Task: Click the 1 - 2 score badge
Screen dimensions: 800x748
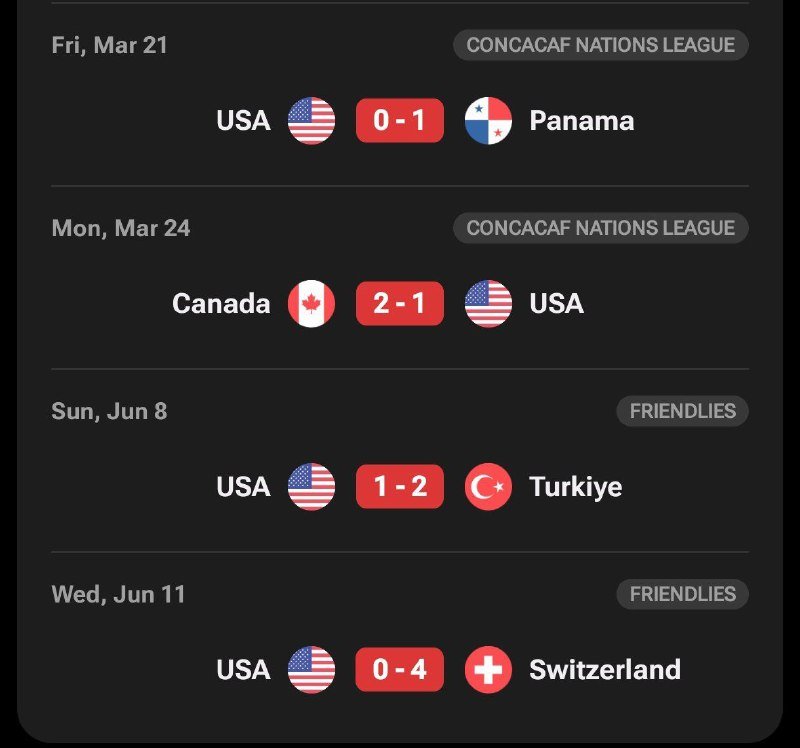Action: (x=400, y=487)
